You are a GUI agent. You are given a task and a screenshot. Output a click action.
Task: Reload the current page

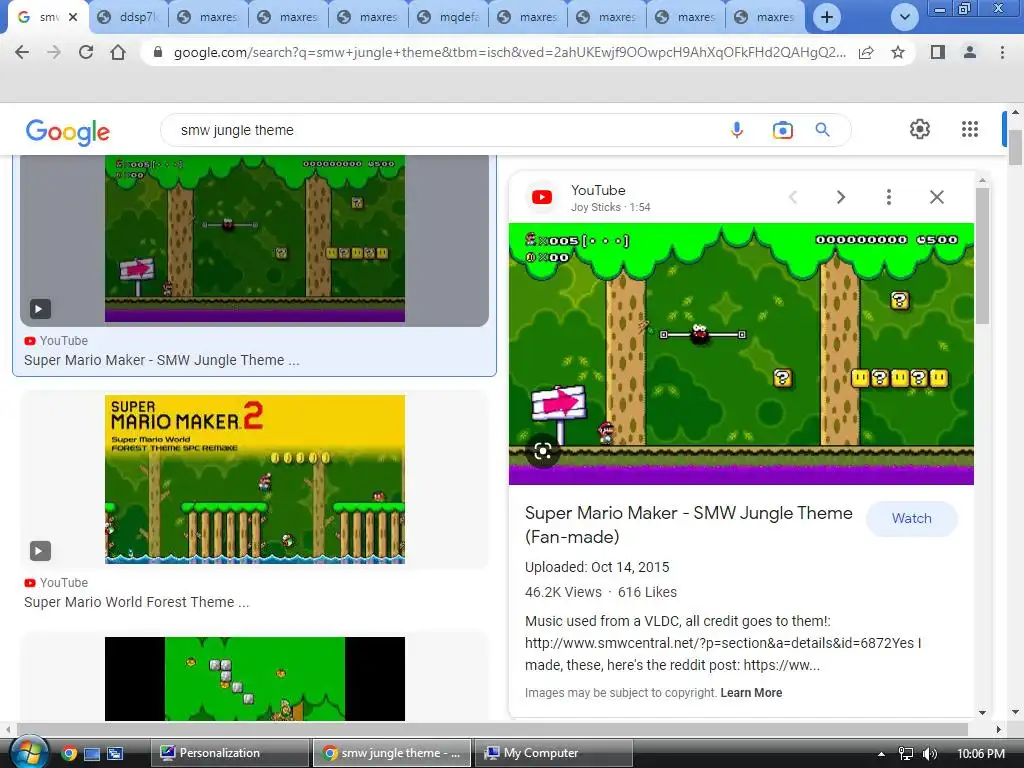pyautogui.click(x=86, y=52)
